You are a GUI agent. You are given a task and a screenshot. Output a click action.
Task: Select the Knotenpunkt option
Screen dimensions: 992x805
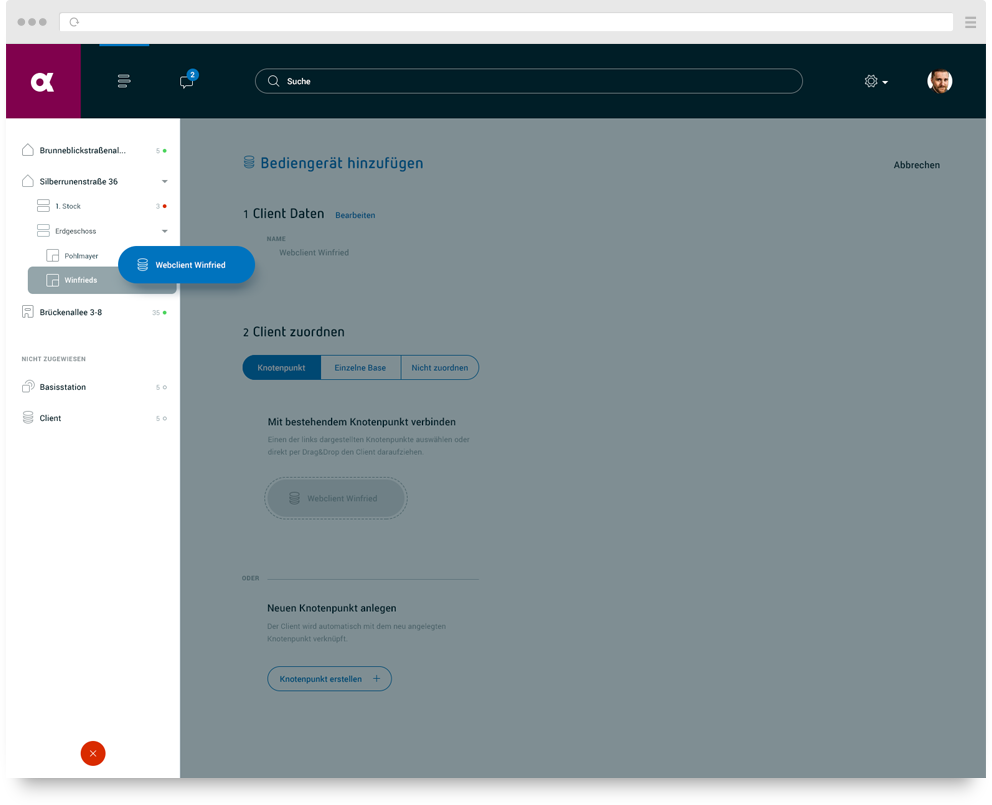tap(281, 368)
